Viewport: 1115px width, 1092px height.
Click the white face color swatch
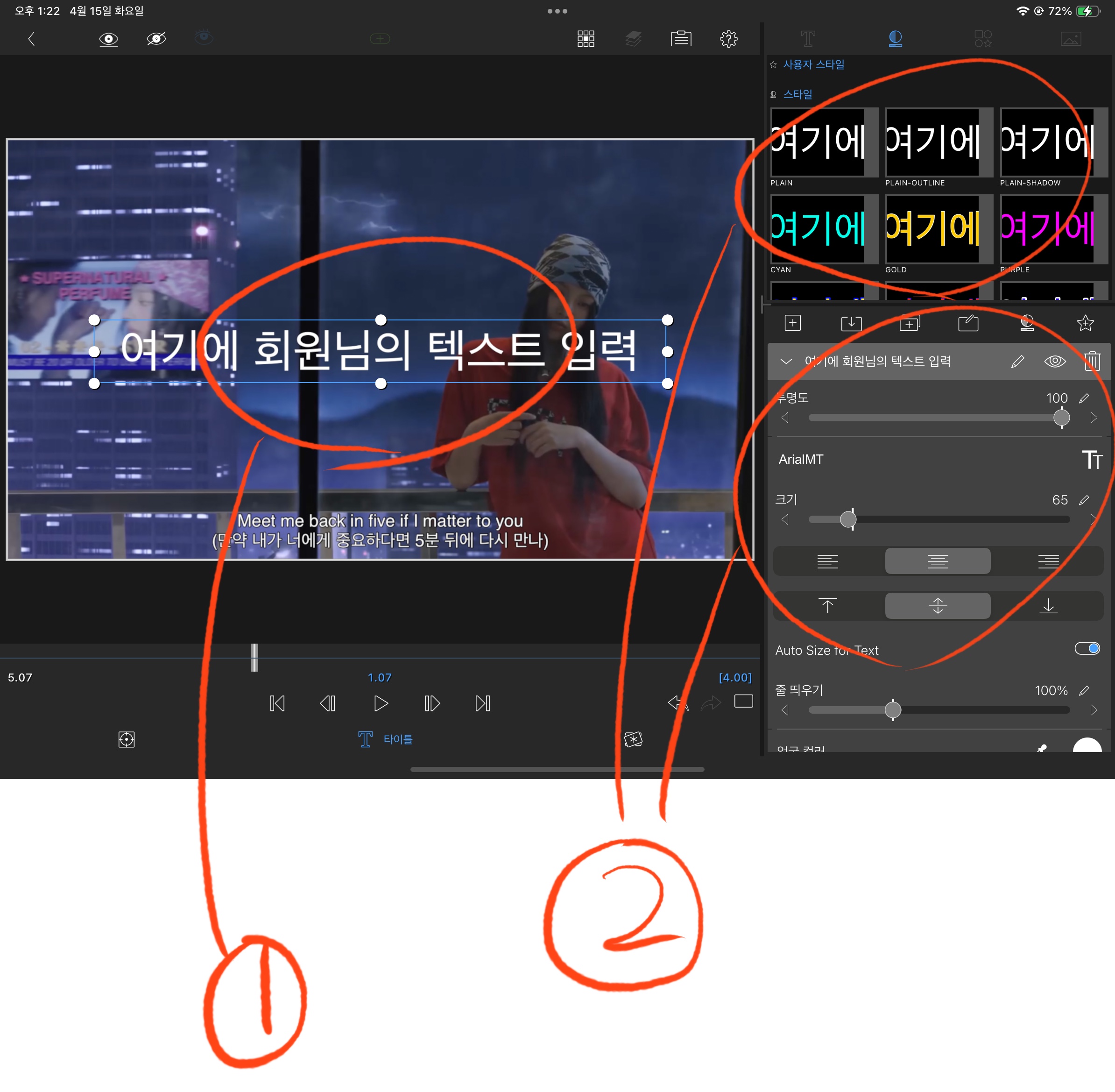coord(1087,745)
